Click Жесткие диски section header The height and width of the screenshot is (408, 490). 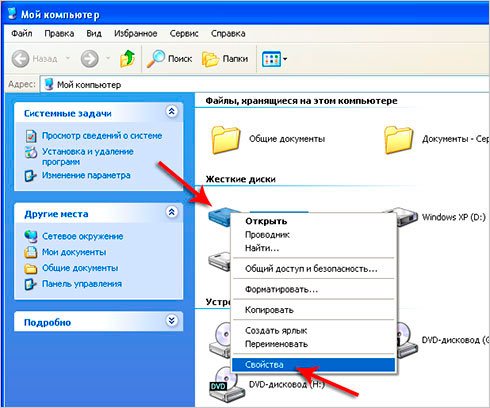click(x=241, y=179)
